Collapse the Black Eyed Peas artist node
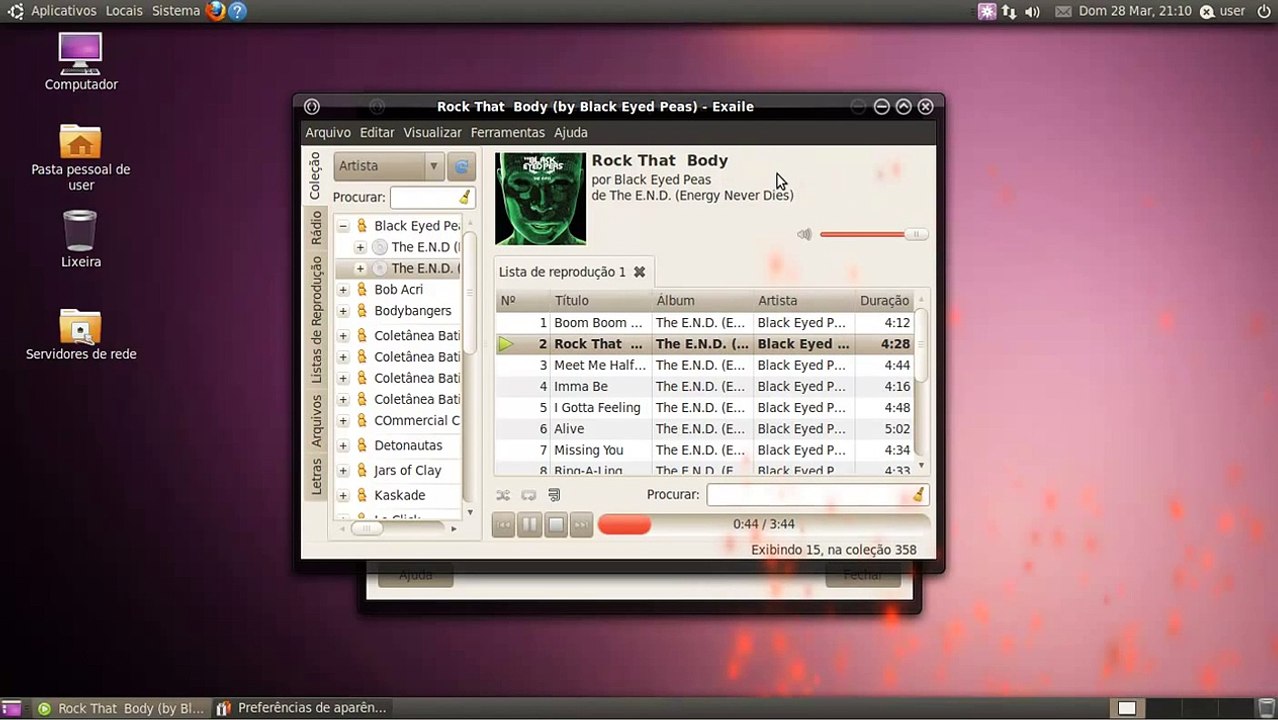Screen dimensions: 1278x720 (343, 226)
